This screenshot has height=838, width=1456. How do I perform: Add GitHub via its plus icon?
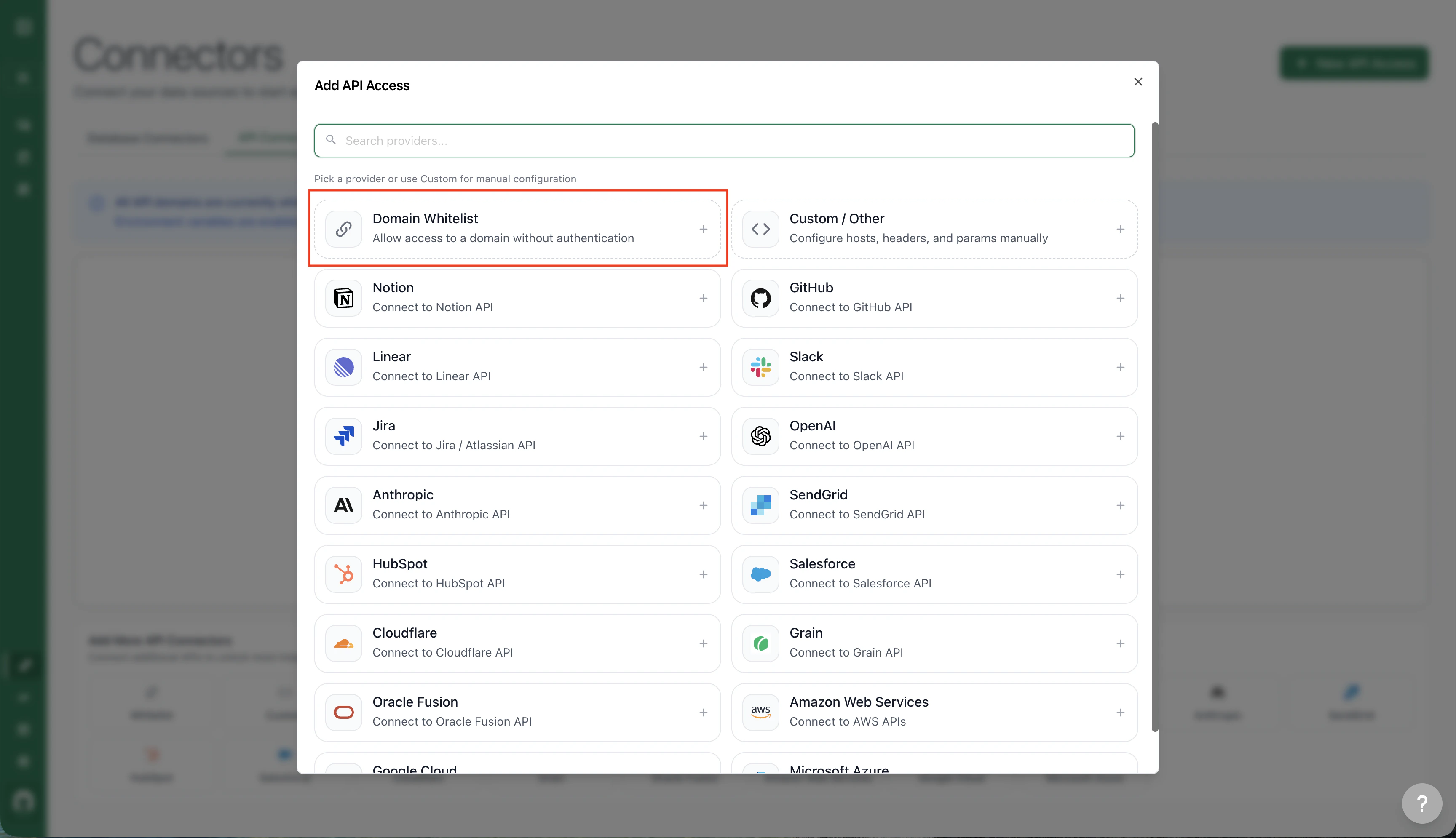(1120, 298)
